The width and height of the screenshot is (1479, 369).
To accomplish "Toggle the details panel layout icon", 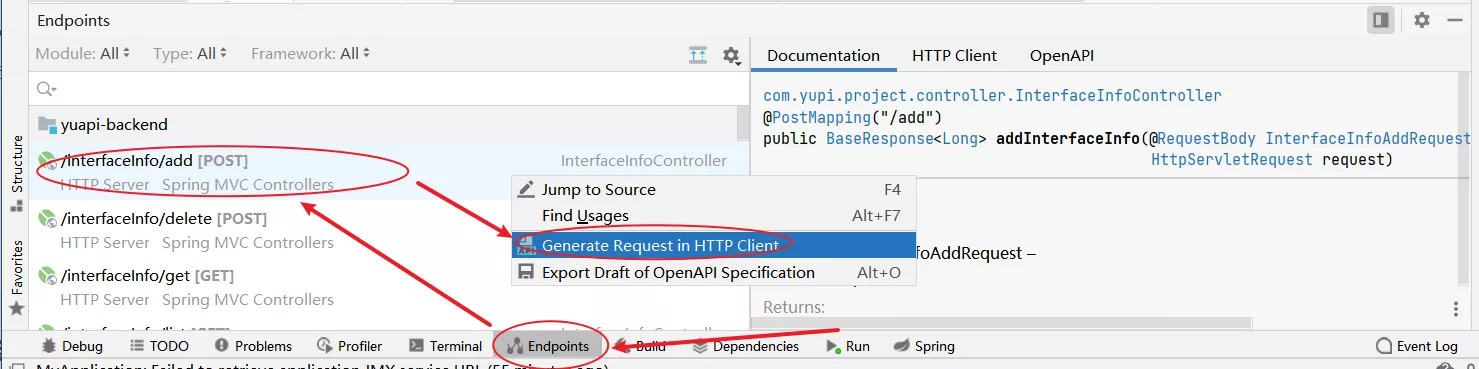I will tap(1381, 20).
